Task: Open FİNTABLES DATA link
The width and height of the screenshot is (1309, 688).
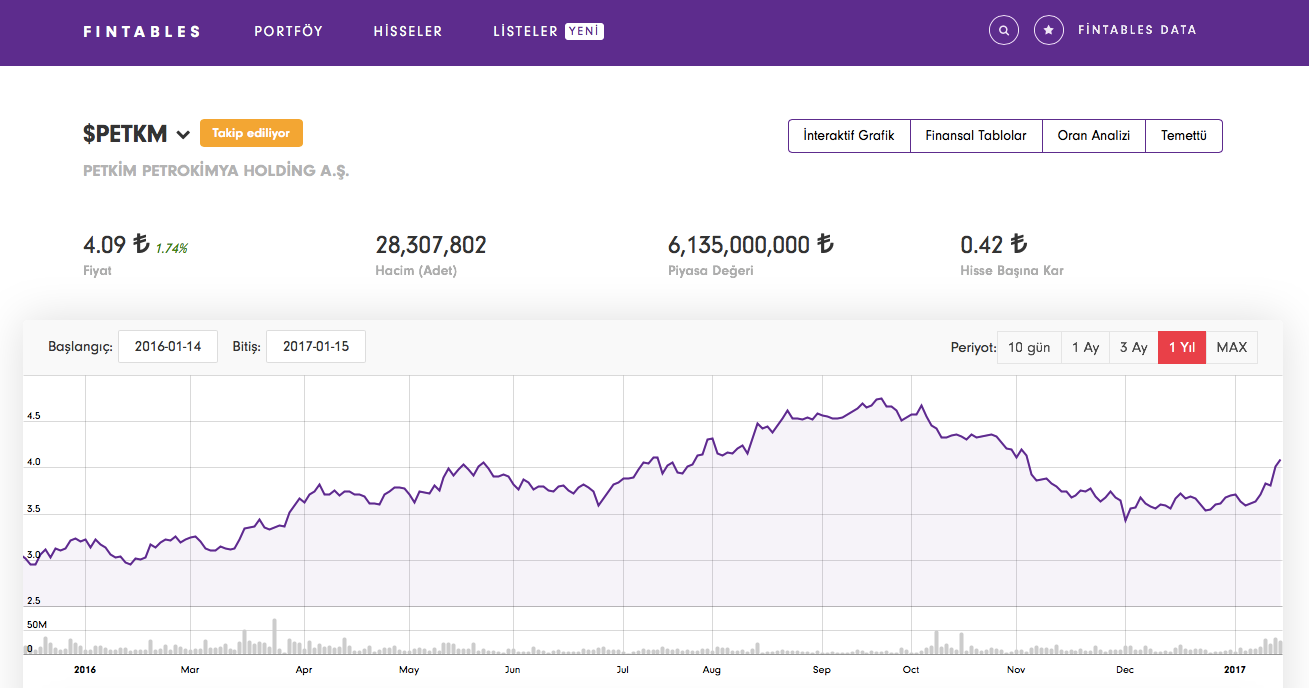Action: tap(1137, 30)
